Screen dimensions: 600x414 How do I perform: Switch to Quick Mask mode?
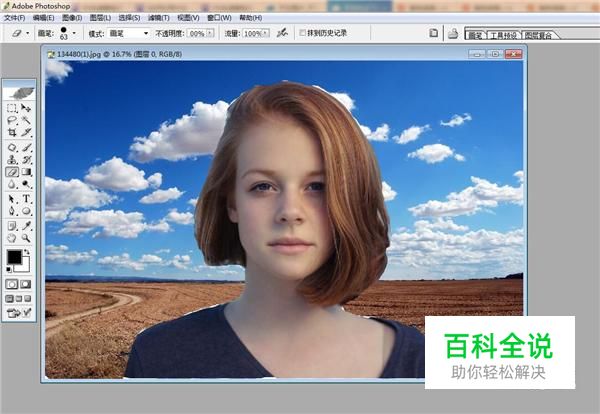(x=26, y=284)
